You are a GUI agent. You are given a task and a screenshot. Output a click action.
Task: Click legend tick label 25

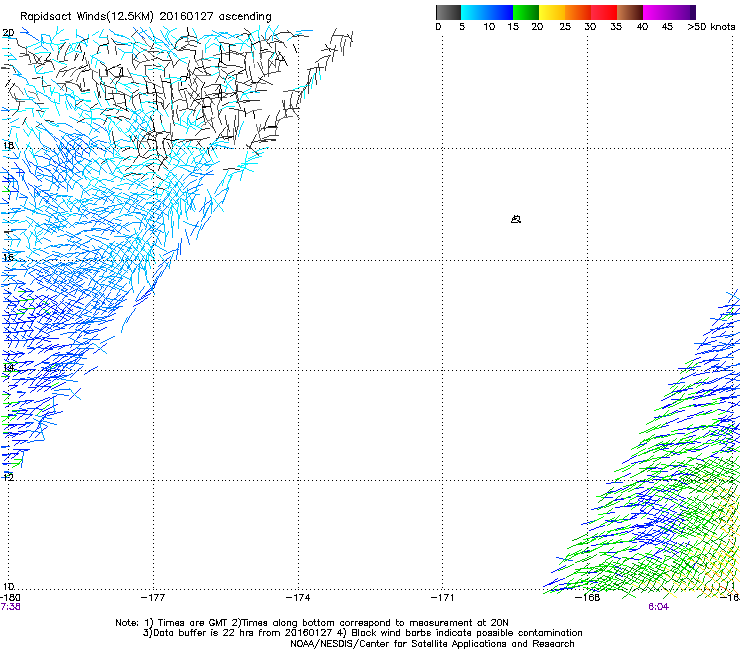pyautogui.click(x=565, y=27)
